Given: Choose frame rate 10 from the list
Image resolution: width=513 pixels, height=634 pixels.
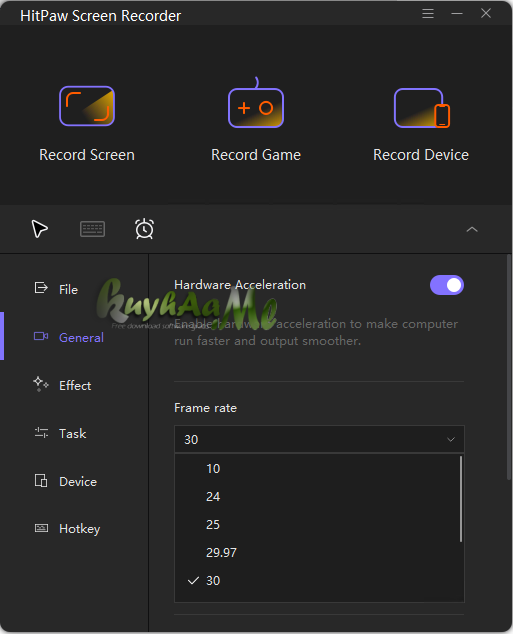Looking at the screenshot, I should tap(317, 469).
